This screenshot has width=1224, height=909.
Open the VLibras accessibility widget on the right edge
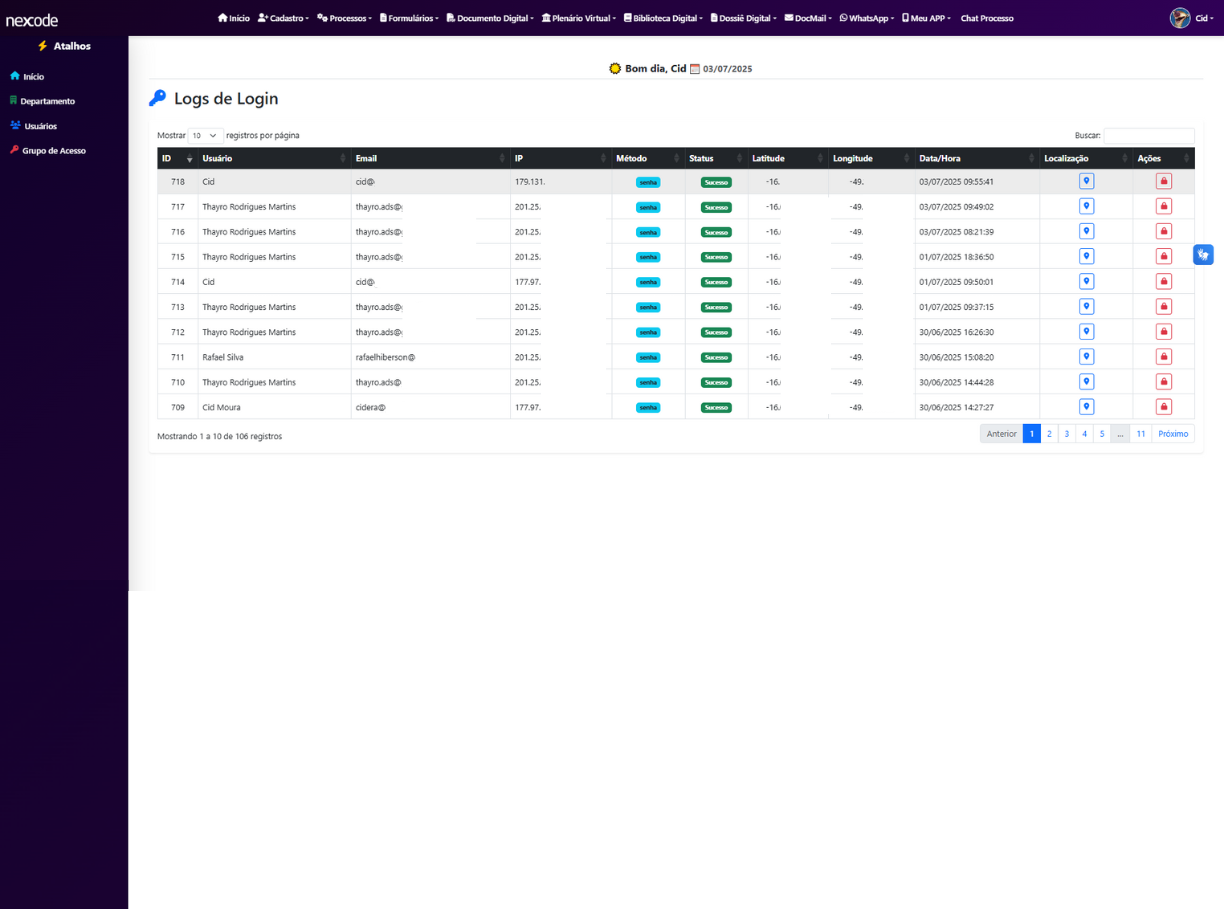(1203, 255)
